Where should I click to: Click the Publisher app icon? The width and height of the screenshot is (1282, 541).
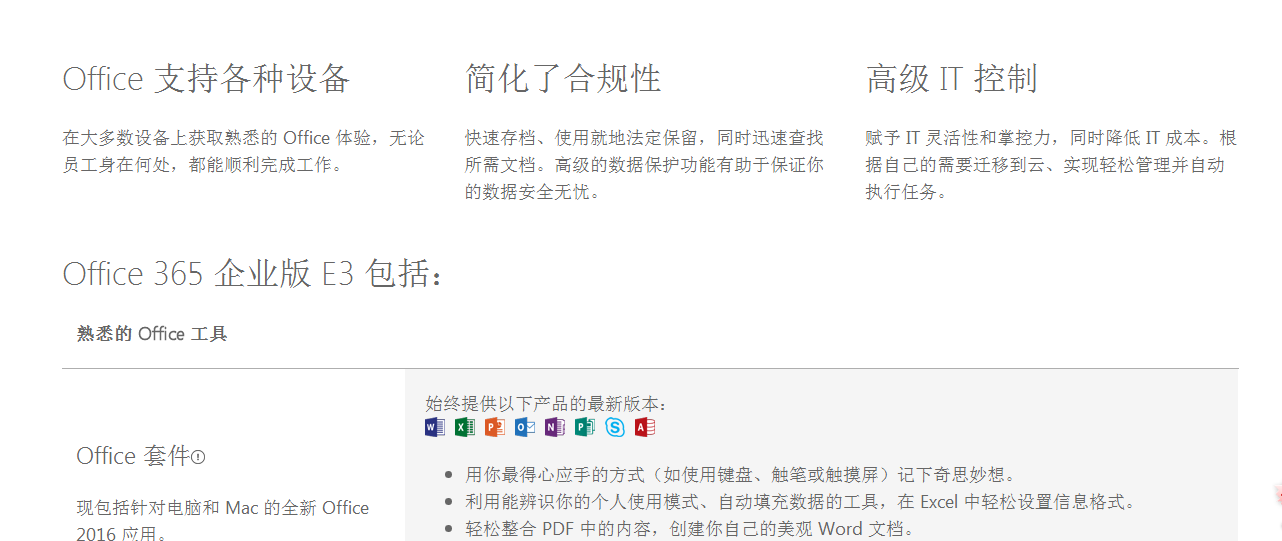pos(585,428)
